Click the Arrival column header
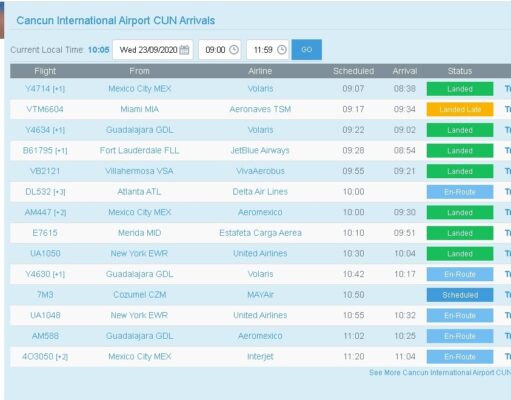The width and height of the screenshot is (511, 400). pyautogui.click(x=405, y=71)
